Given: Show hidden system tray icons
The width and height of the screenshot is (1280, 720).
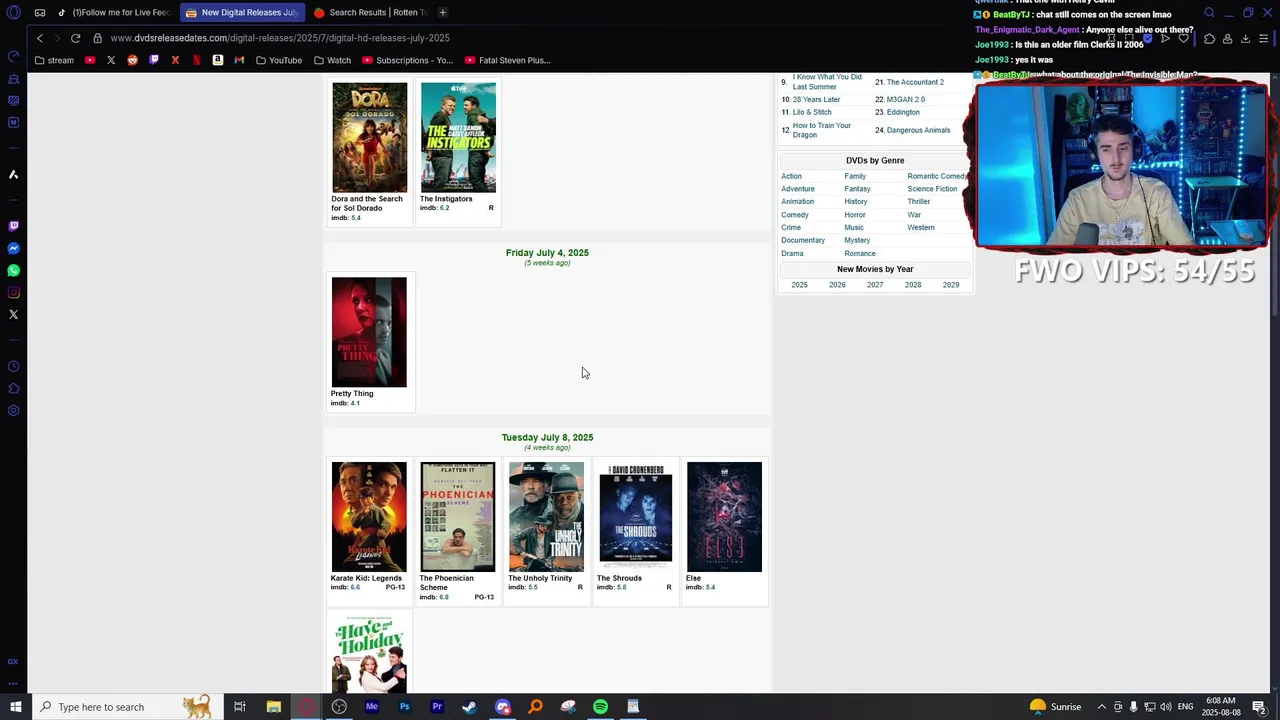Looking at the screenshot, I should (1101, 707).
